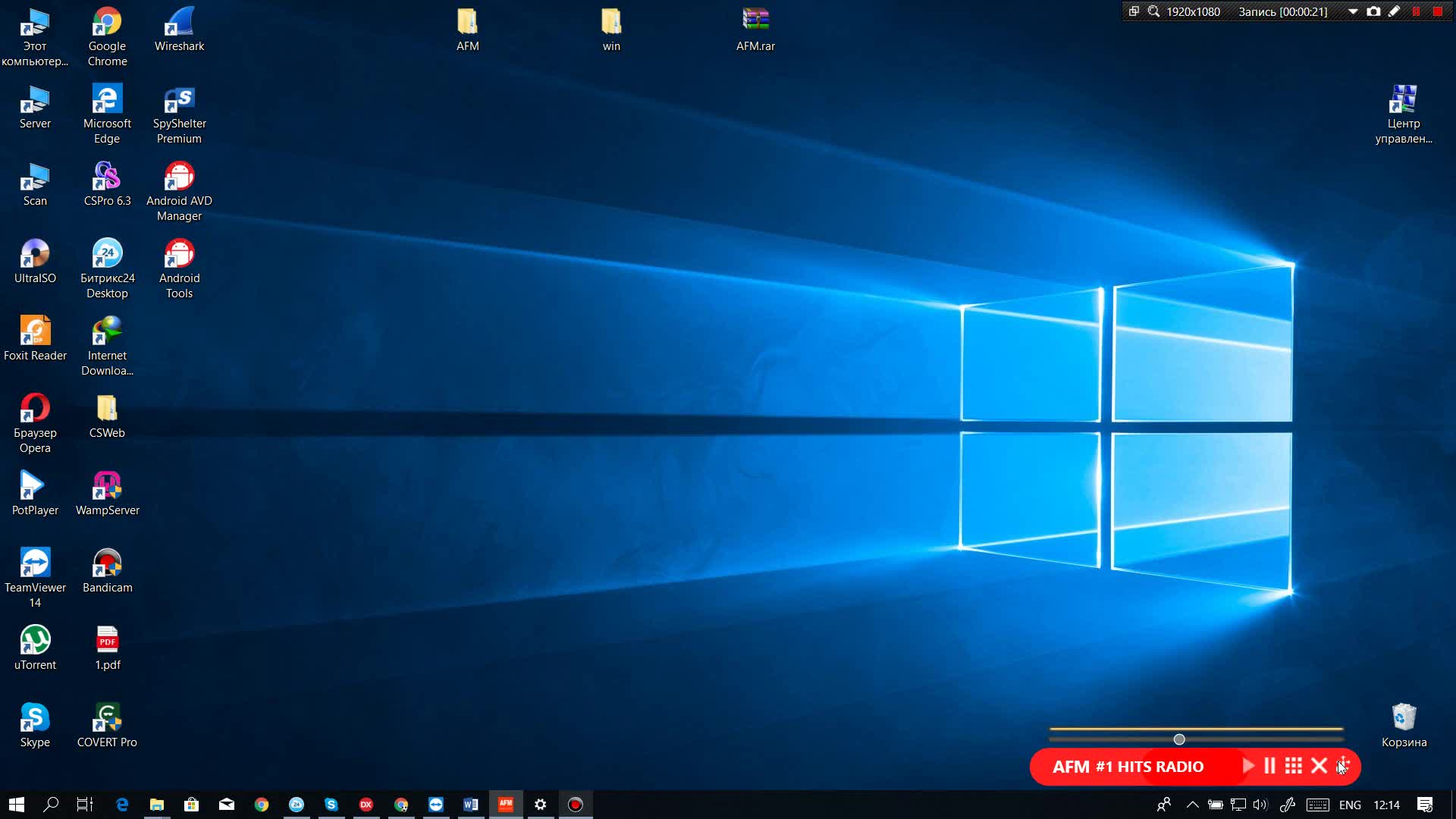Open ENG language selector in tray
This screenshot has height=819, width=1456.
pos(1350,805)
